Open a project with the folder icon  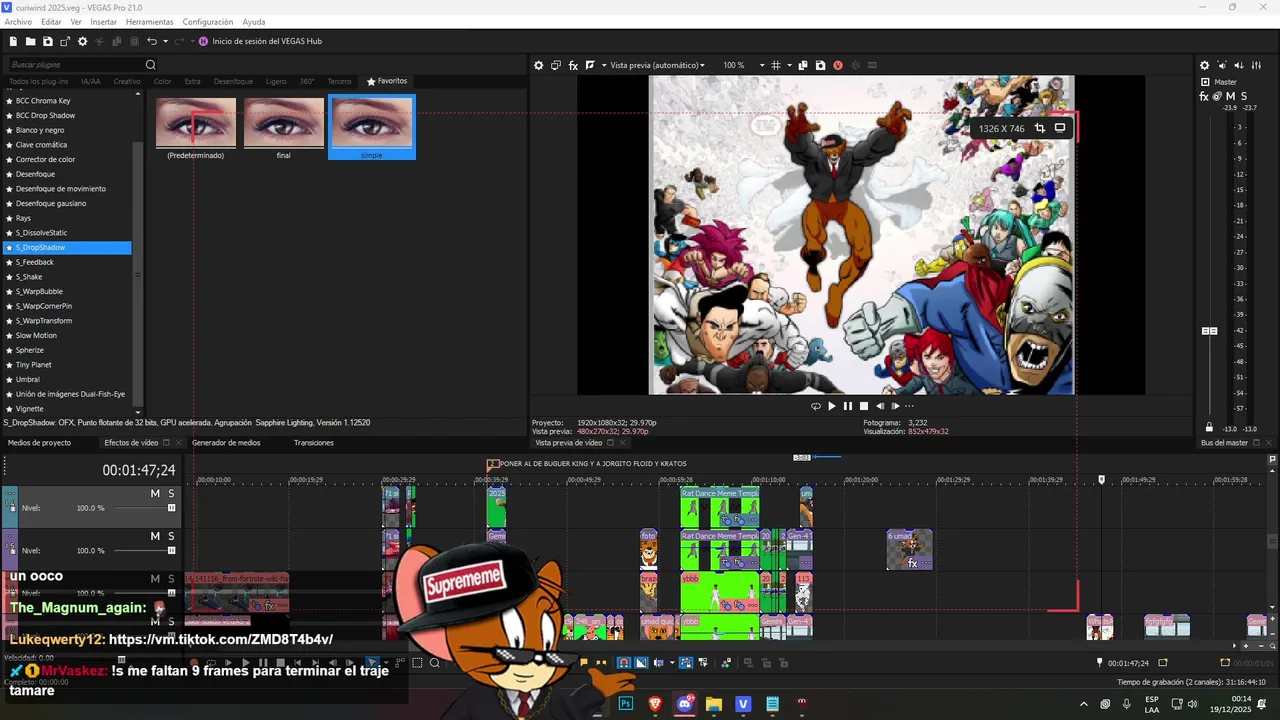pyautogui.click(x=30, y=41)
